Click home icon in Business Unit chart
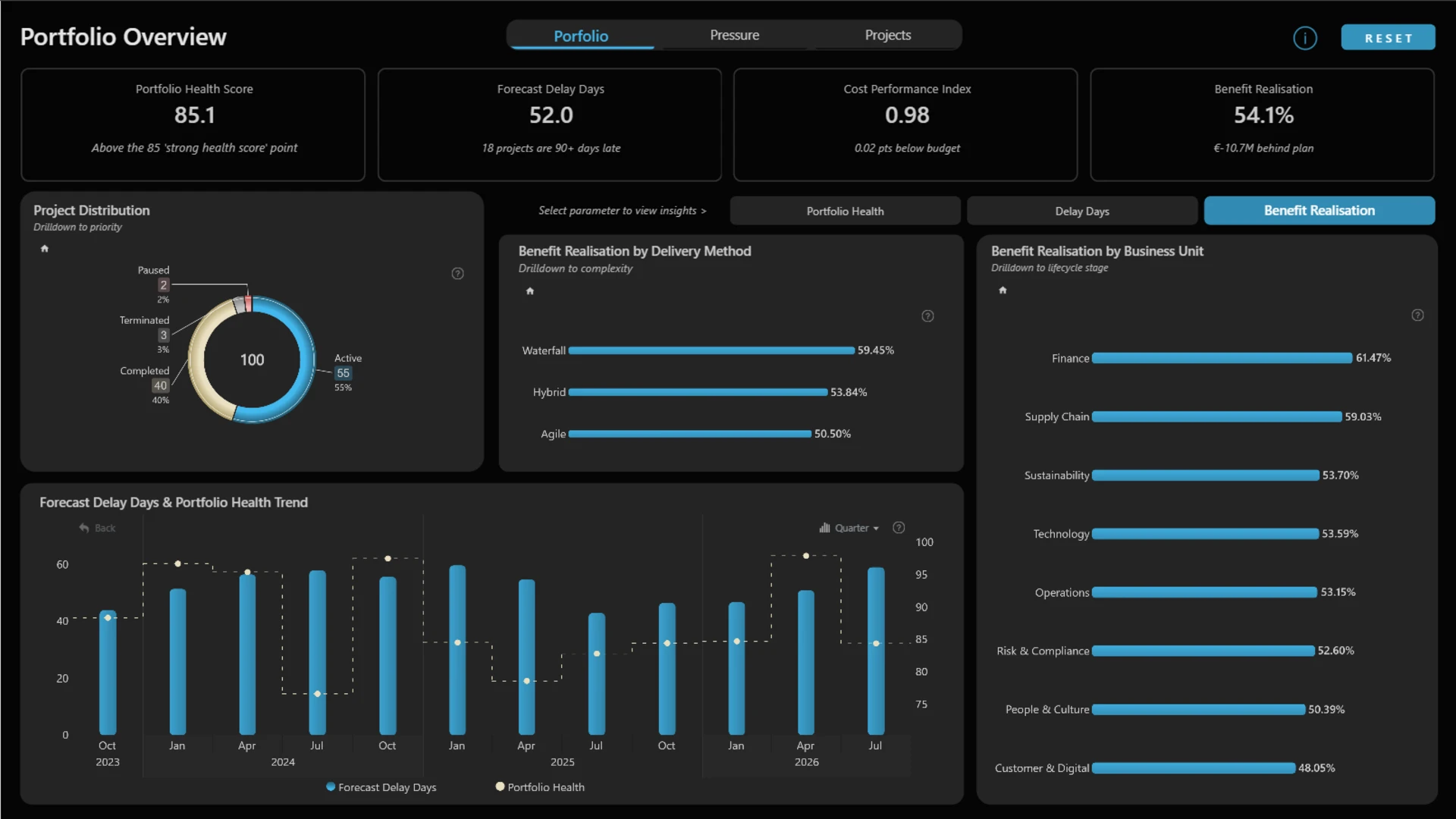 click(1003, 290)
